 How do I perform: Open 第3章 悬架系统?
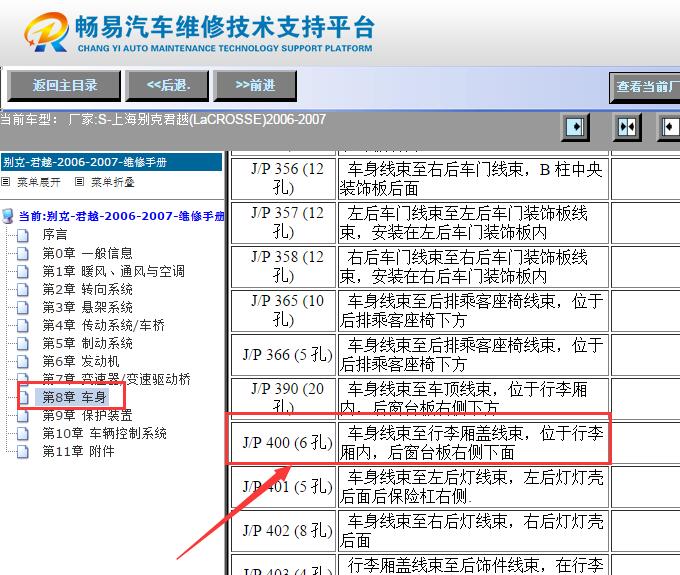[x=87, y=307]
